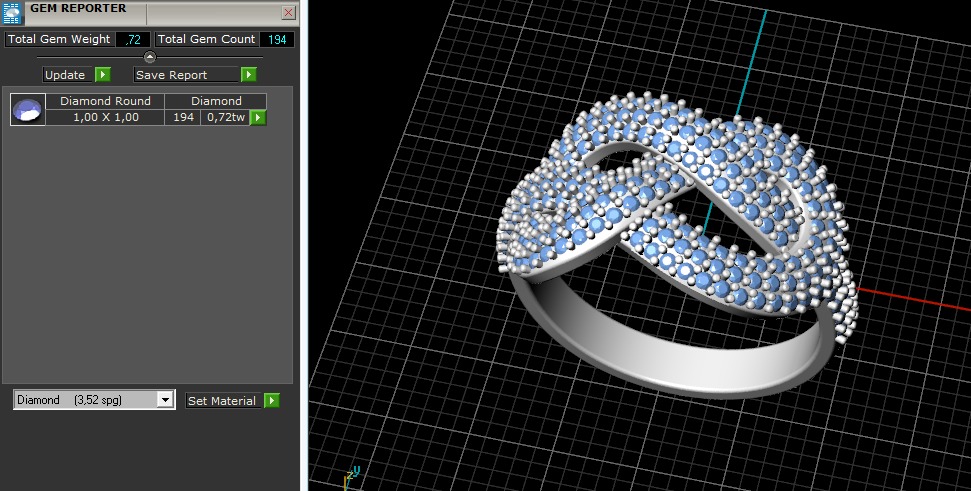Click the Set Material button label
Viewport: 971px width, 491px height.
tap(224, 401)
